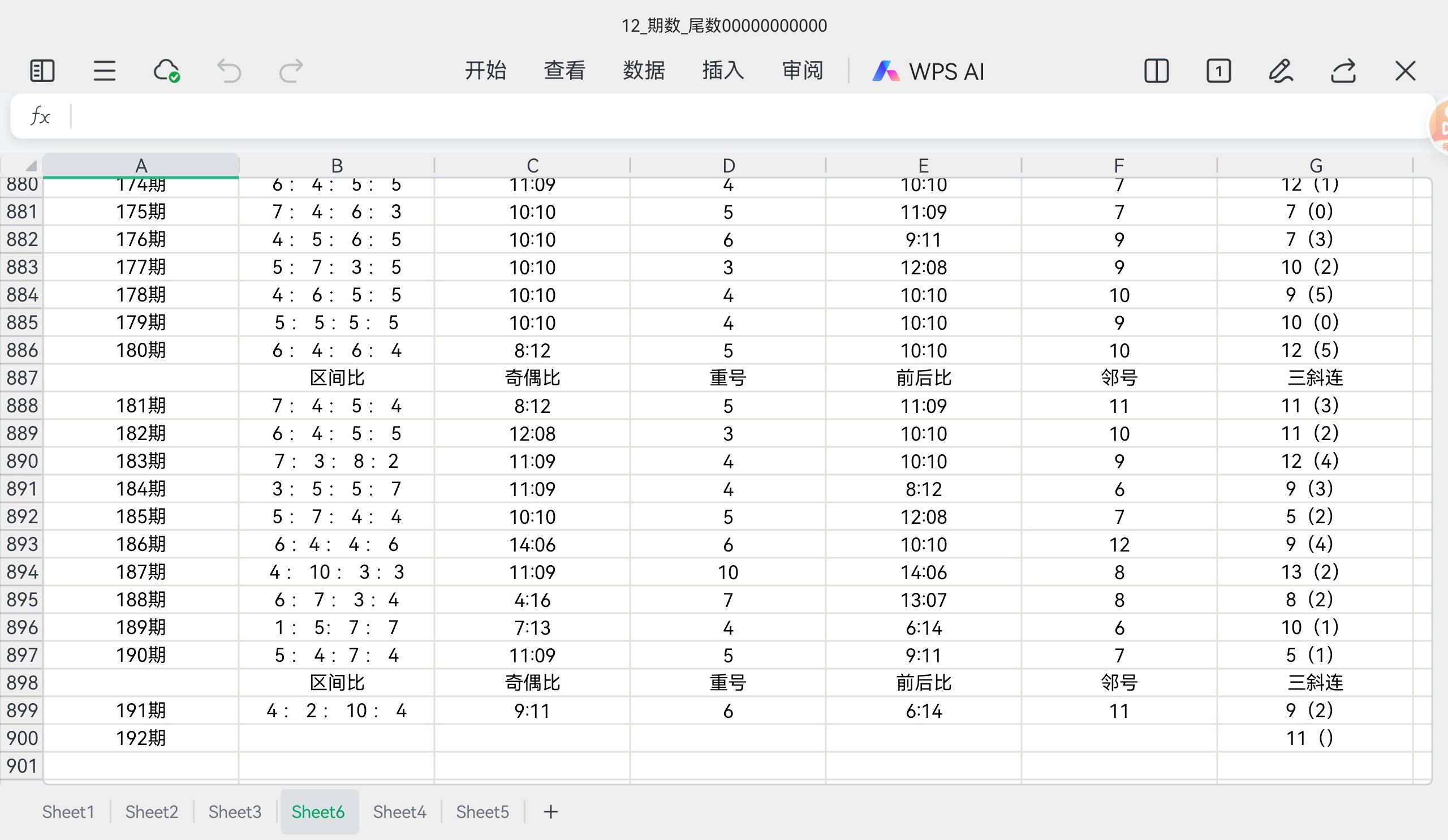Image resolution: width=1448 pixels, height=840 pixels.
Task: Switch to the Sheet1 tab
Action: [x=68, y=812]
